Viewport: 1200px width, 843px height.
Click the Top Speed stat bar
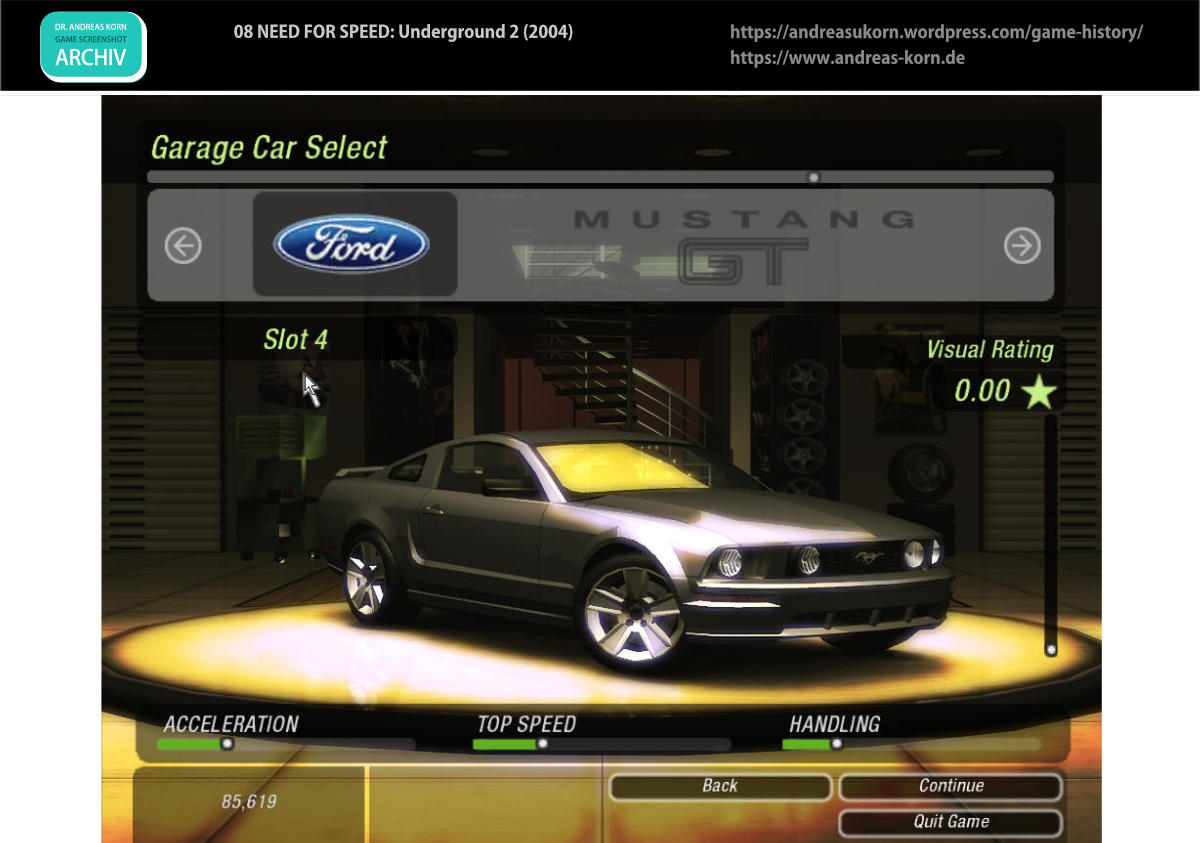(602, 744)
